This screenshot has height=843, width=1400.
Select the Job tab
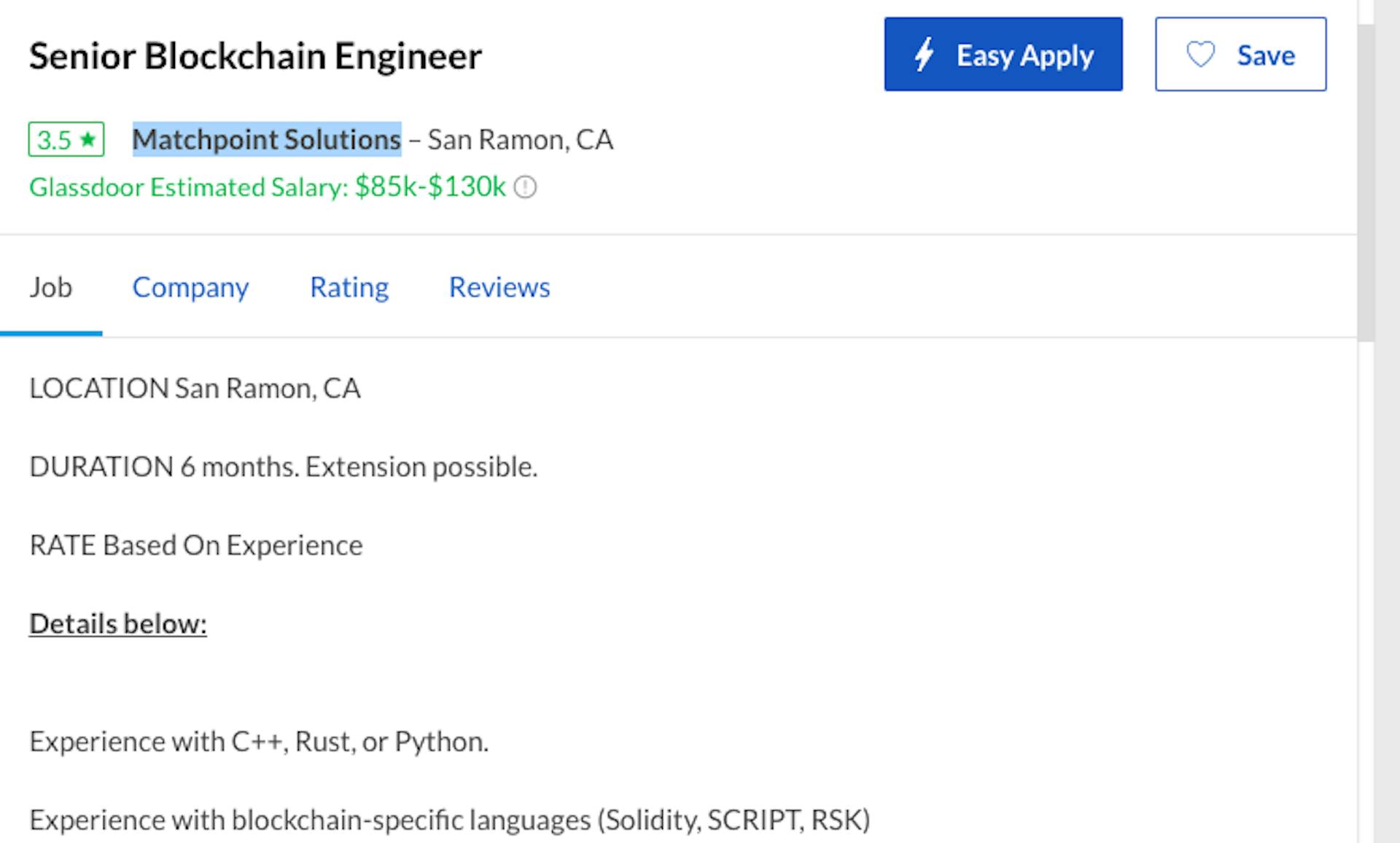(50, 287)
